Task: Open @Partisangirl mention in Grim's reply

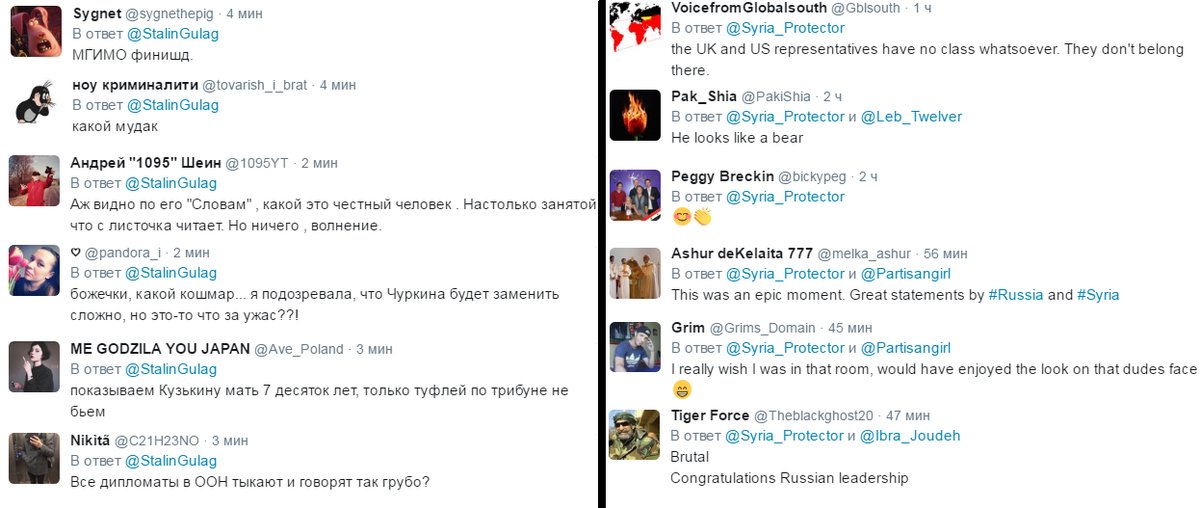Action: coord(905,347)
